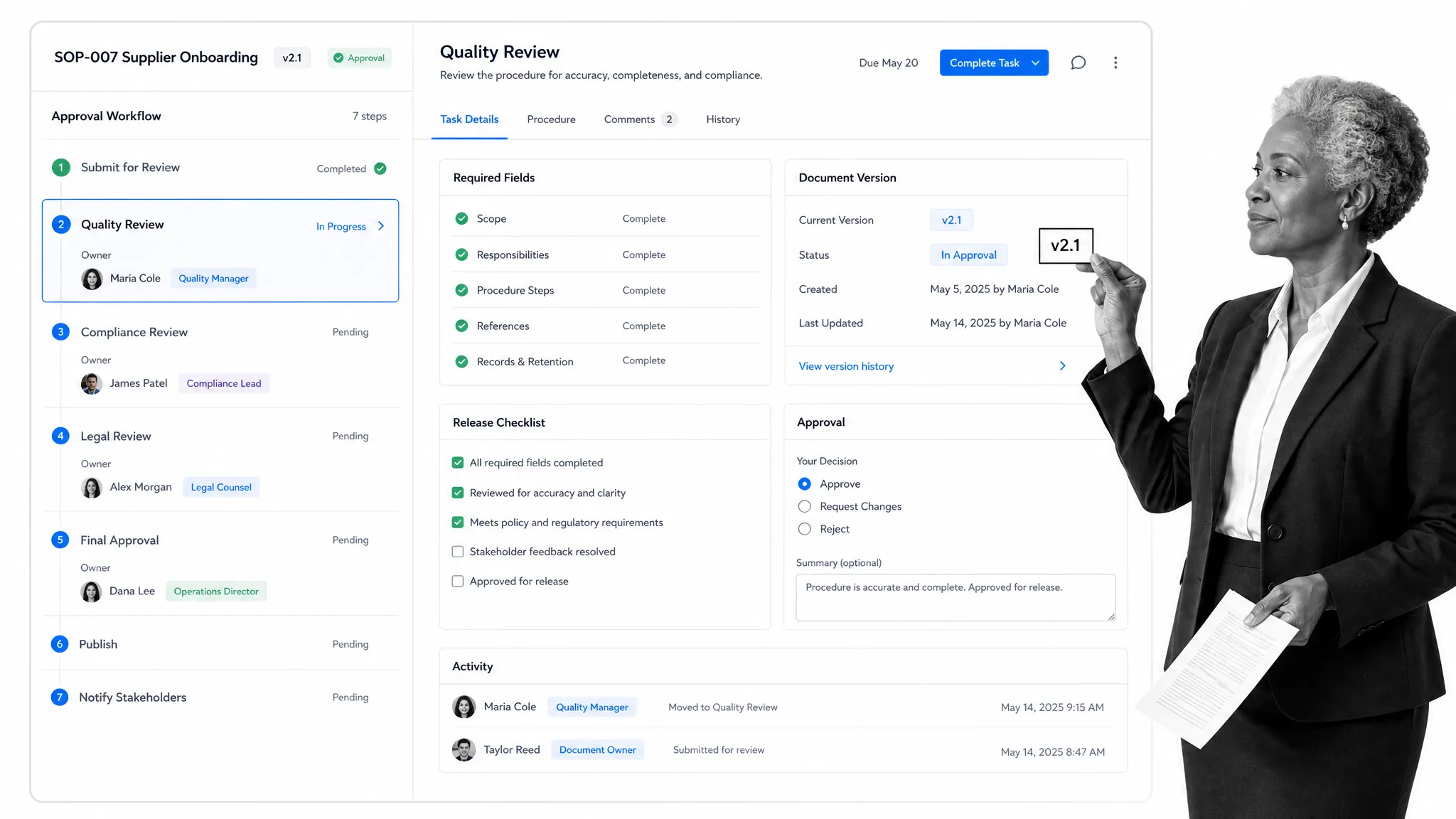The image size is (1456, 819).
Task: Select the Reject radio option
Action: coord(804,529)
